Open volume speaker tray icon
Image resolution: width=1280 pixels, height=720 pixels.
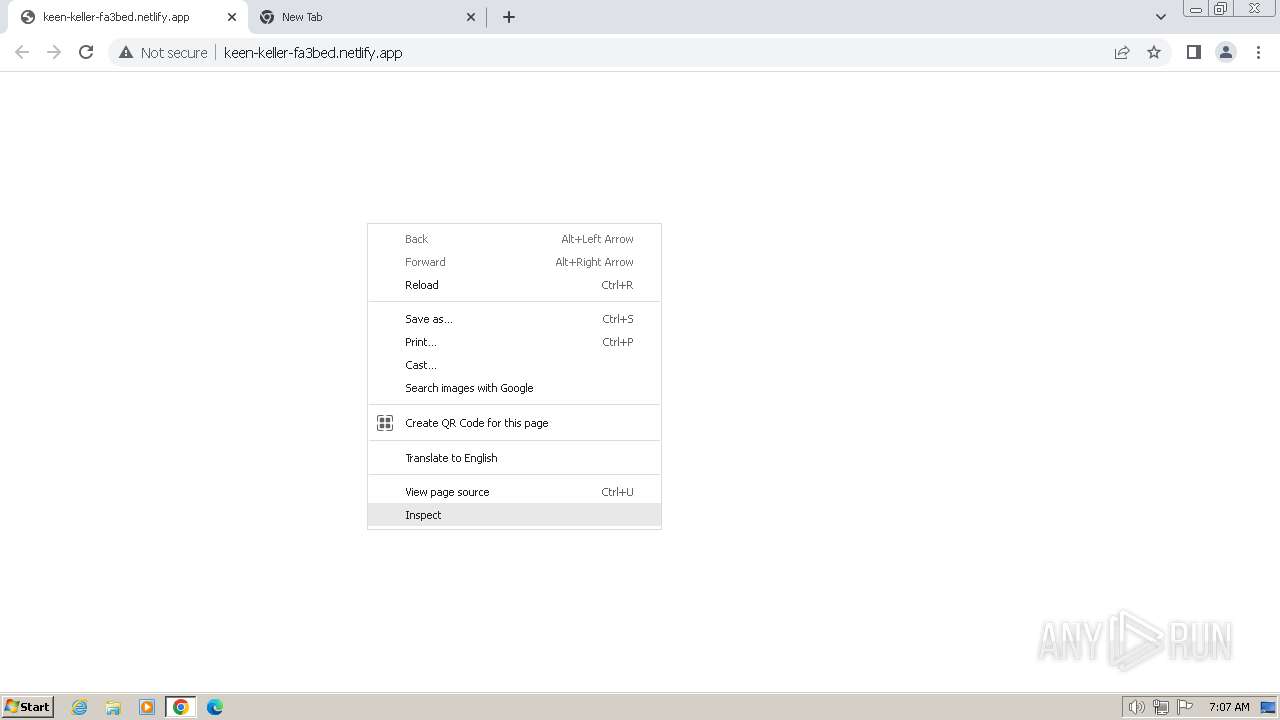click(x=1137, y=707)
